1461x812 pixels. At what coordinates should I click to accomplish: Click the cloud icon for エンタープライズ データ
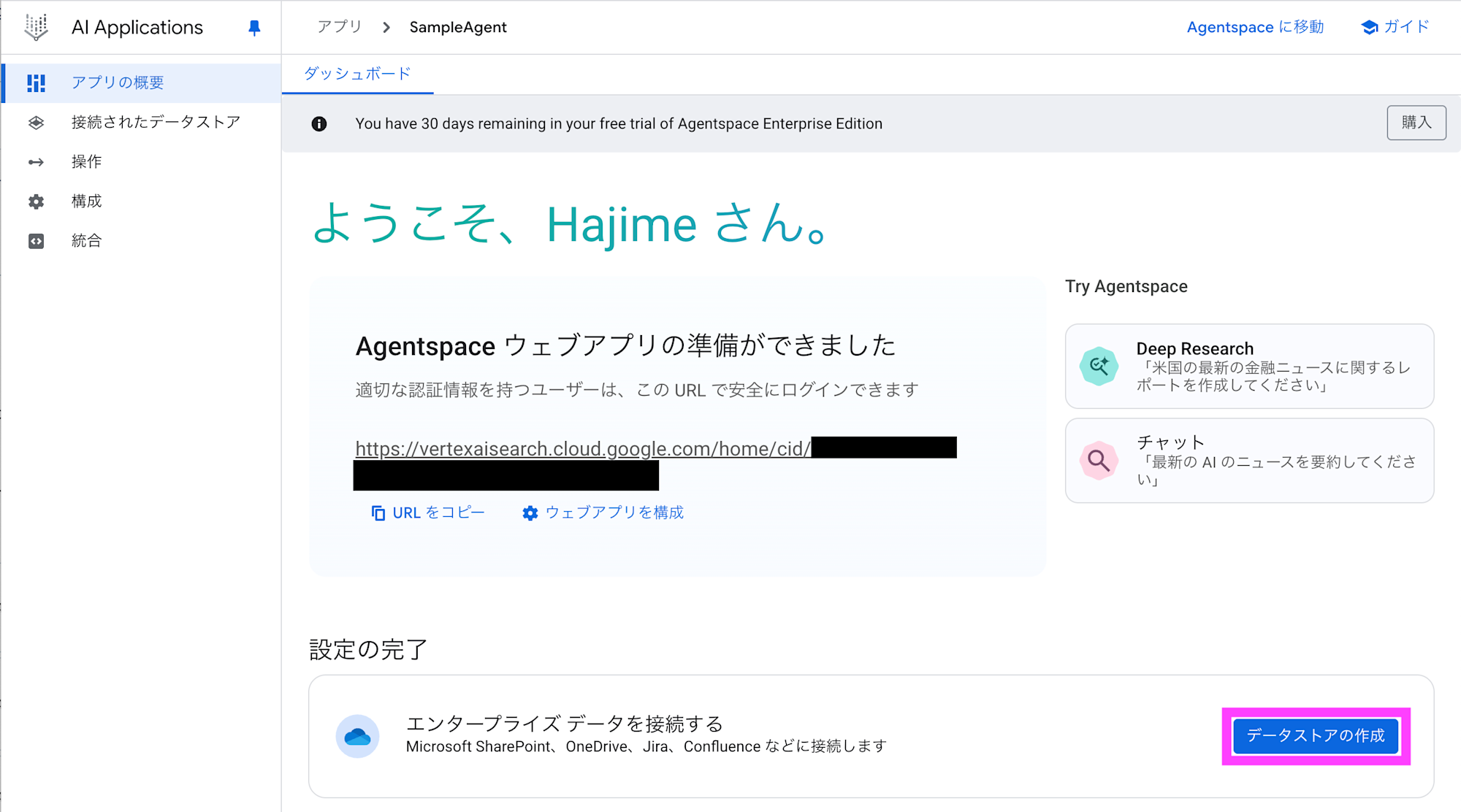click(357, 736)
